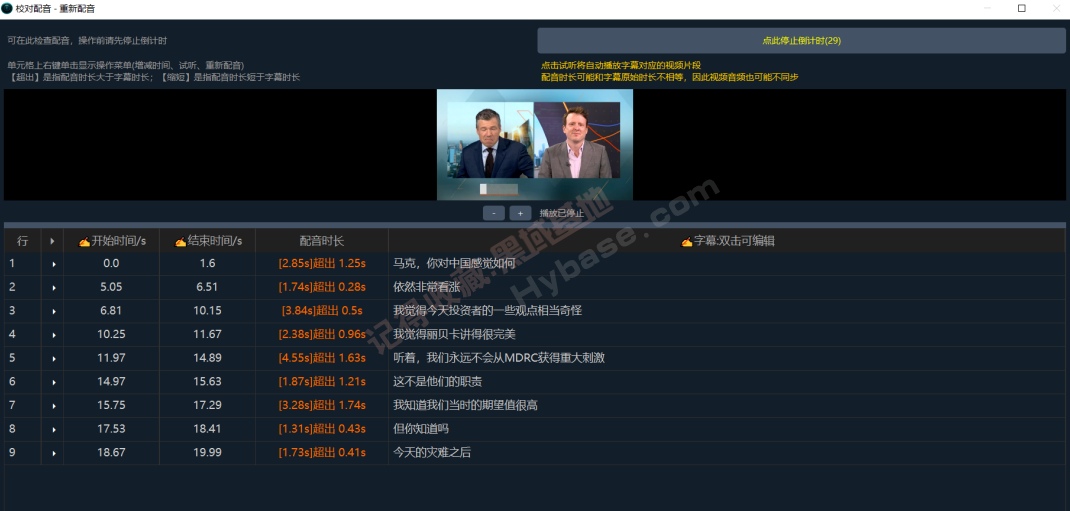The height and width of the screenshot is (511, 1070).
Task: Maximize the 校对配音 window
Action: pos(1022,8)
